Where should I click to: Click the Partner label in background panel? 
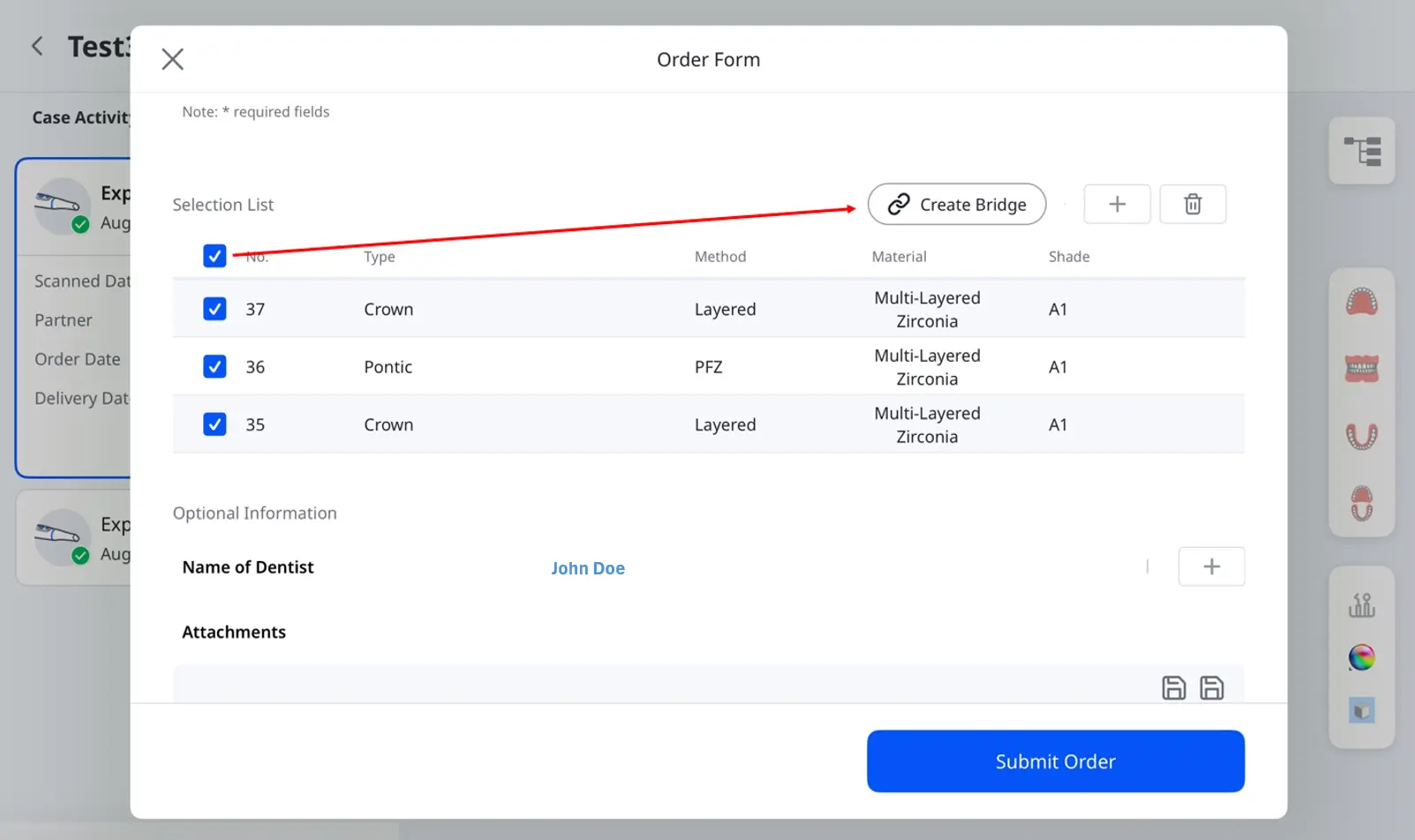64,320
